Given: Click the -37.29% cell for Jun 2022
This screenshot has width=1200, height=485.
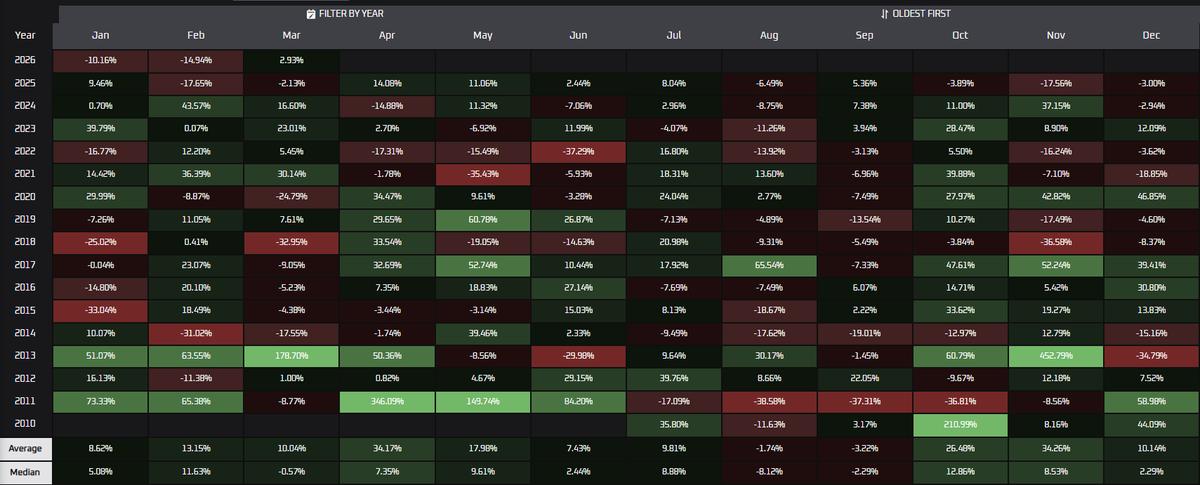Looking at the screenshot, I should [x=578, y=151].
